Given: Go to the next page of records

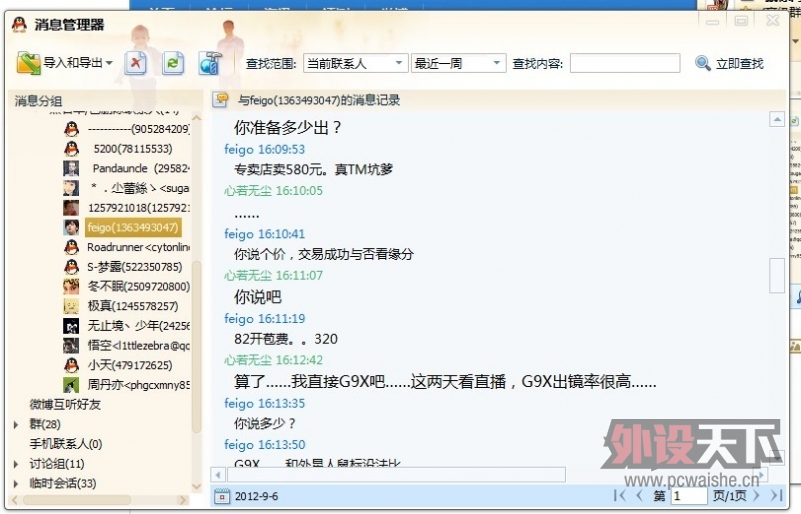Looking at the screenshot, I should (757, 495).
